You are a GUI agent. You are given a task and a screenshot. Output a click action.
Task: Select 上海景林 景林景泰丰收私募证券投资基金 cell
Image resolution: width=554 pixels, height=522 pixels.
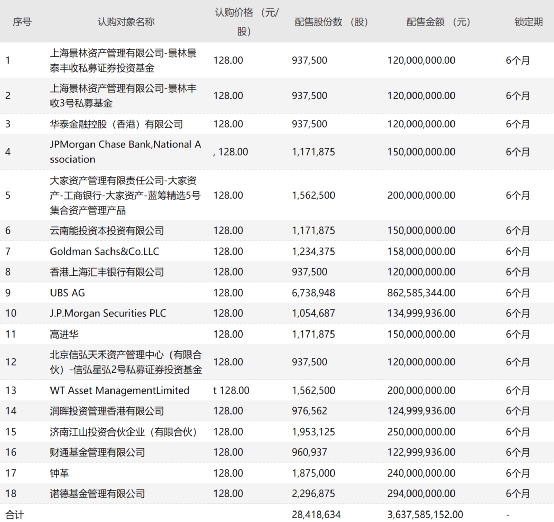(123, 60)
